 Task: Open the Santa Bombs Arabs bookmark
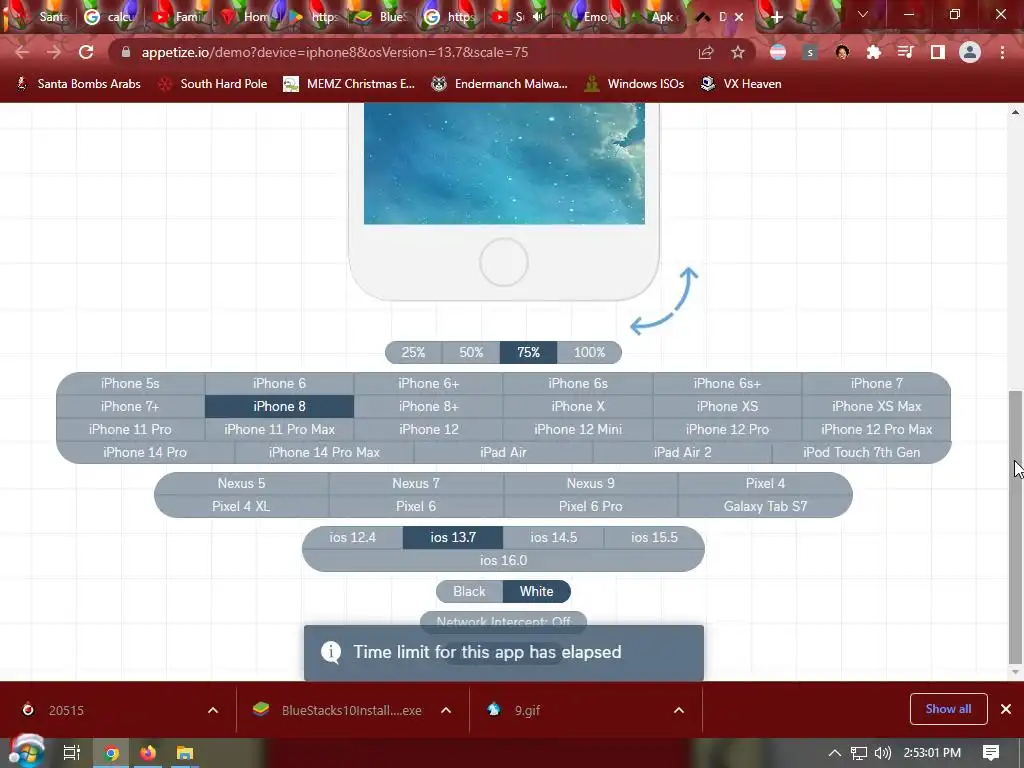(x=78, y=84)
